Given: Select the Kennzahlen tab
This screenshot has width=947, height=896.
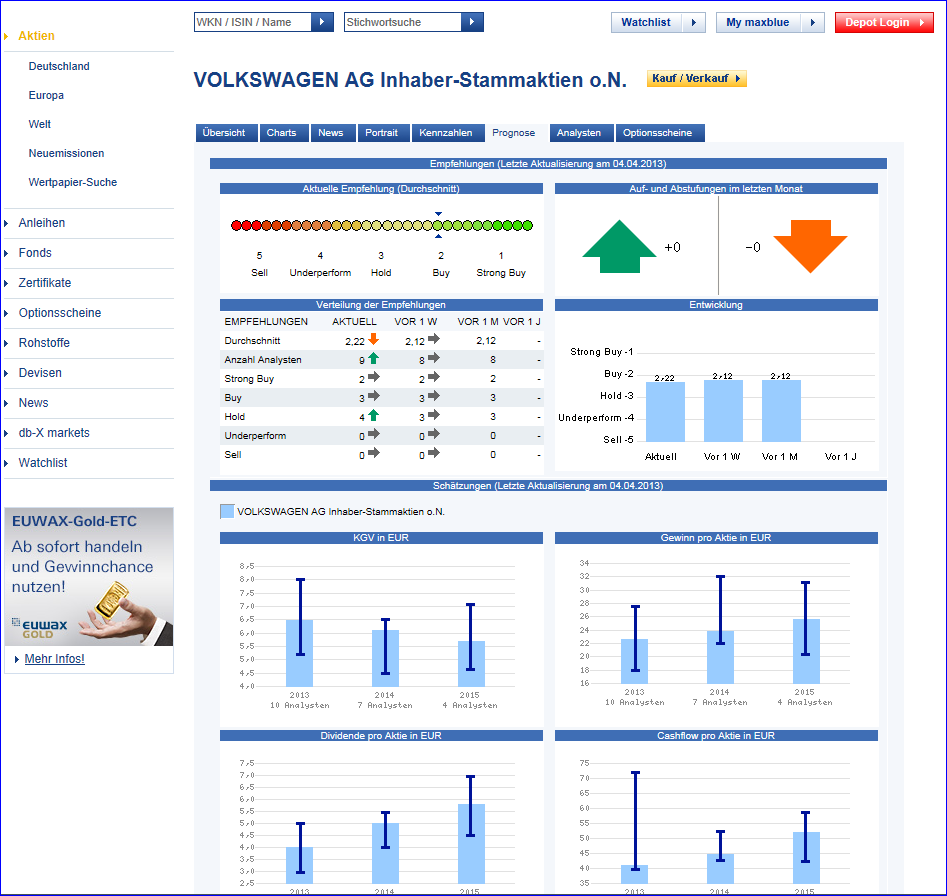Looking at the screenshot, I should (x=448, y=133).
